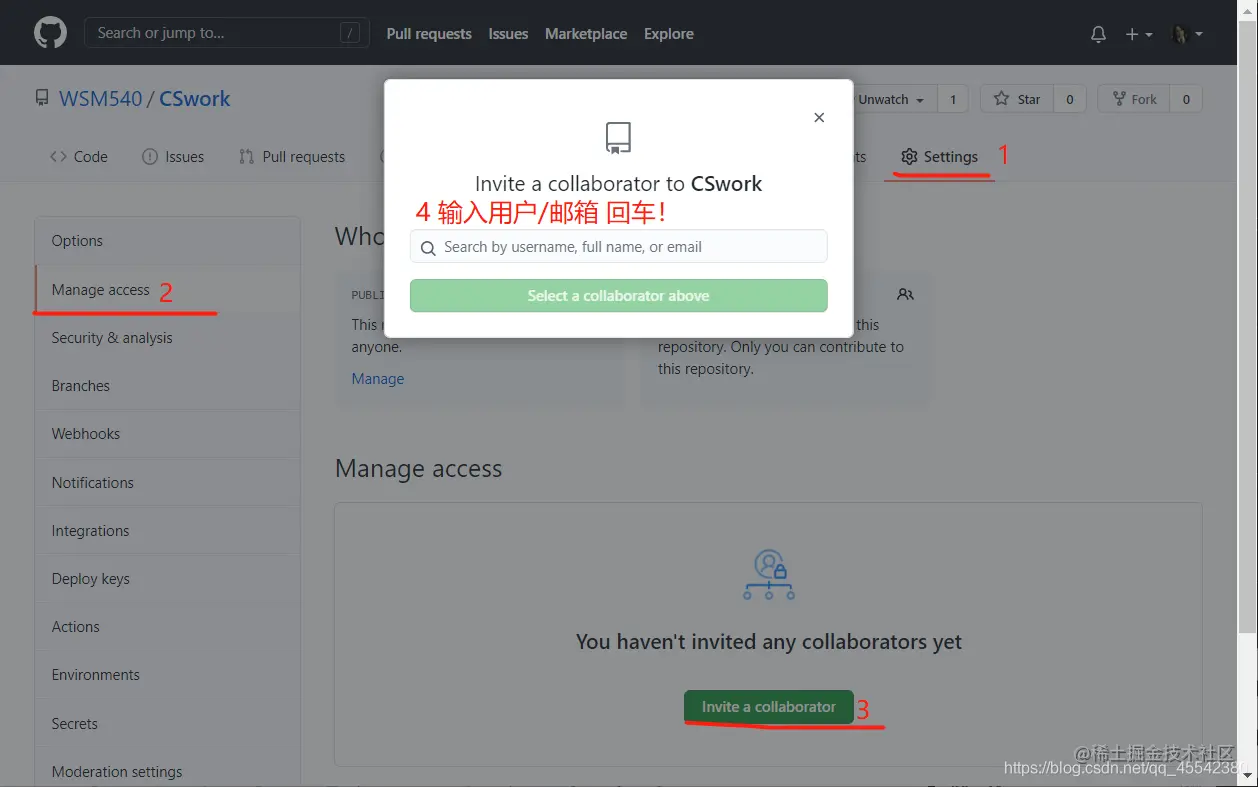Select Integrations in settings sidebar
This screenshot has height=787, width=1258.
pos(168,531)
